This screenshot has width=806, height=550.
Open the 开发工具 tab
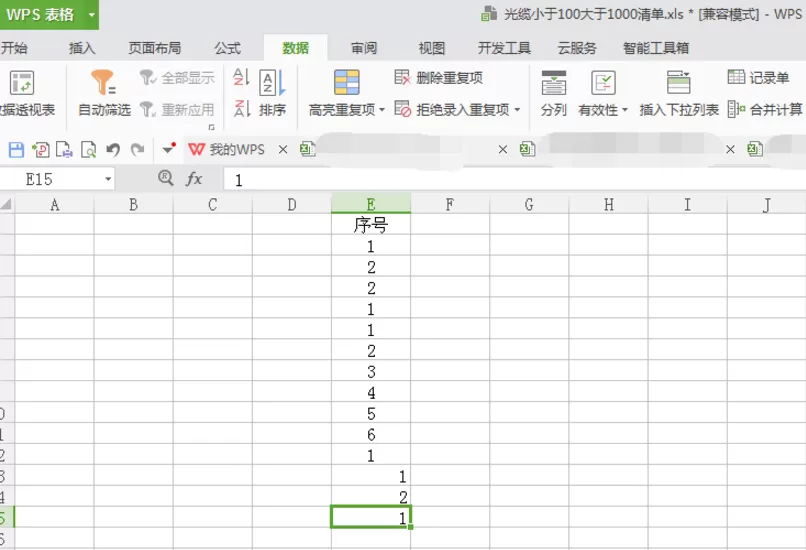coord(504,48)
